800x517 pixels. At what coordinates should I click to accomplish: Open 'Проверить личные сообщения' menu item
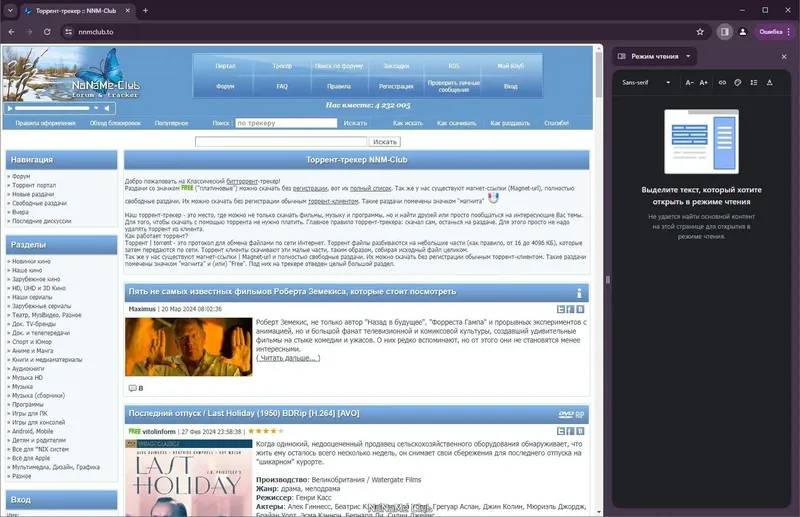coord(454,86)
